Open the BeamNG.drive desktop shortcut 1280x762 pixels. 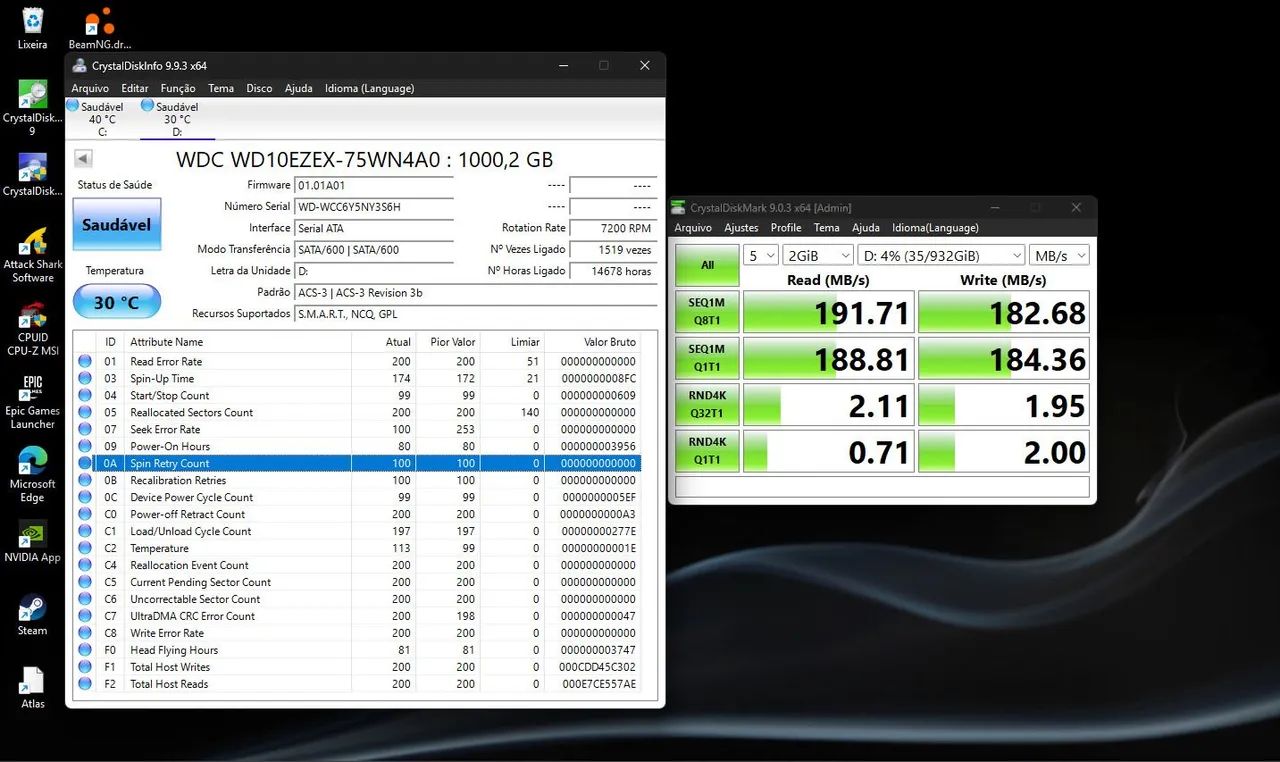point(99,27)
